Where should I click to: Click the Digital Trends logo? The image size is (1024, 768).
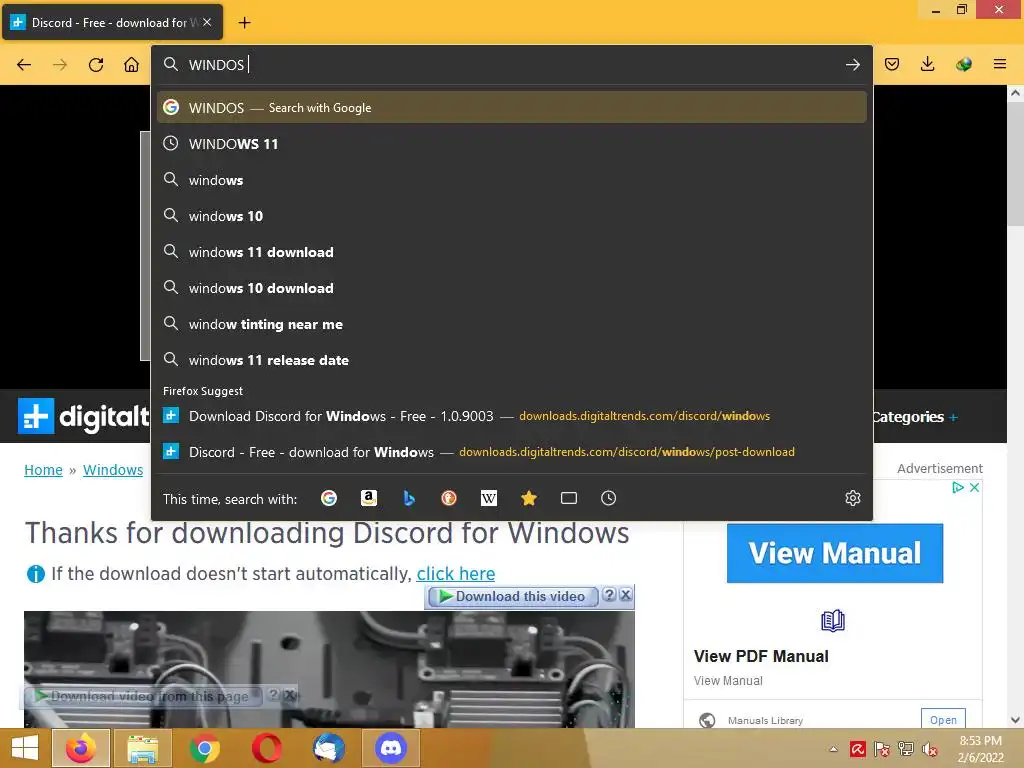84,416
